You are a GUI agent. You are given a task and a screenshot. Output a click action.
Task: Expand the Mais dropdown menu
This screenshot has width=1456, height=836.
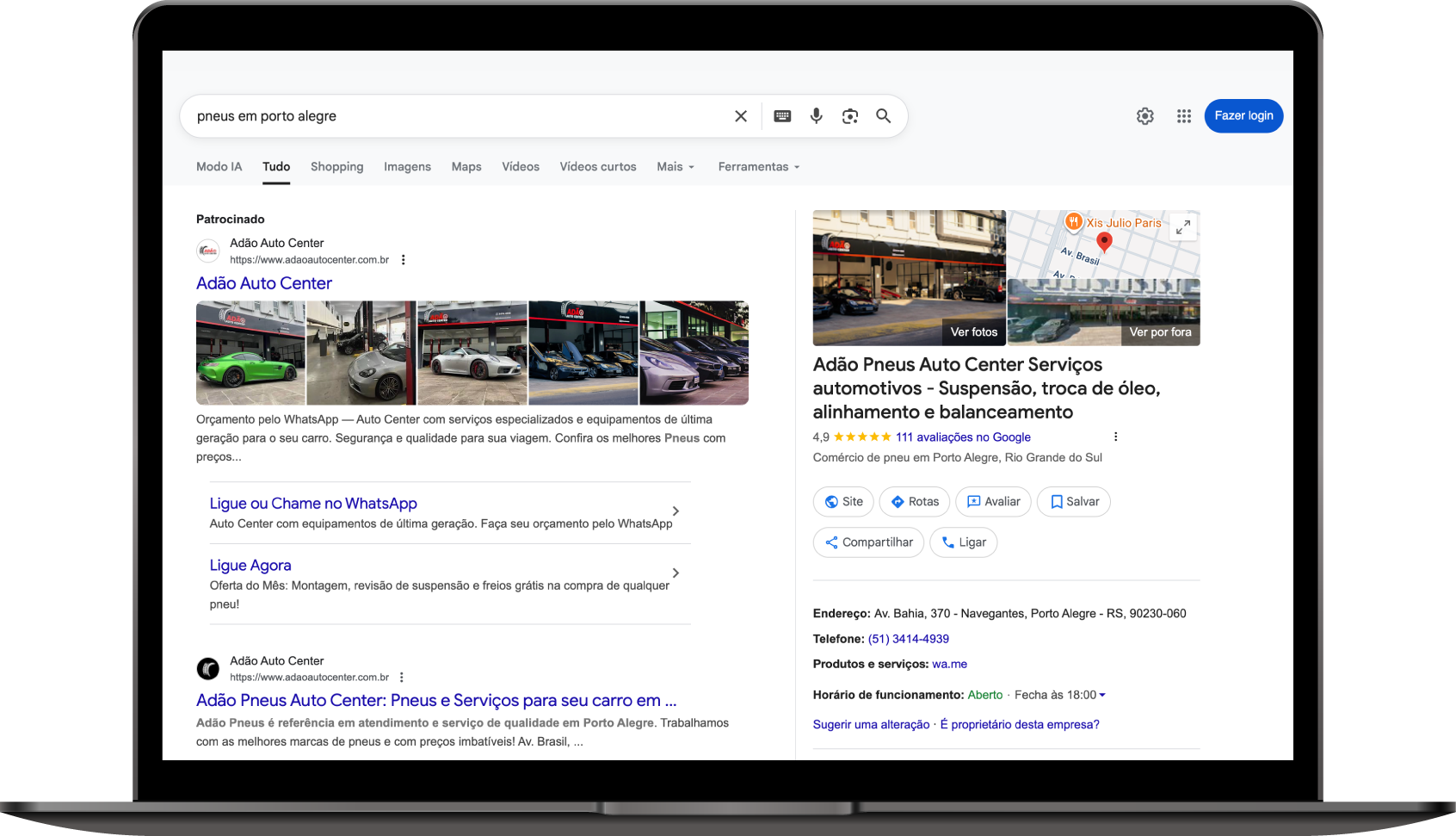(676, 167)
